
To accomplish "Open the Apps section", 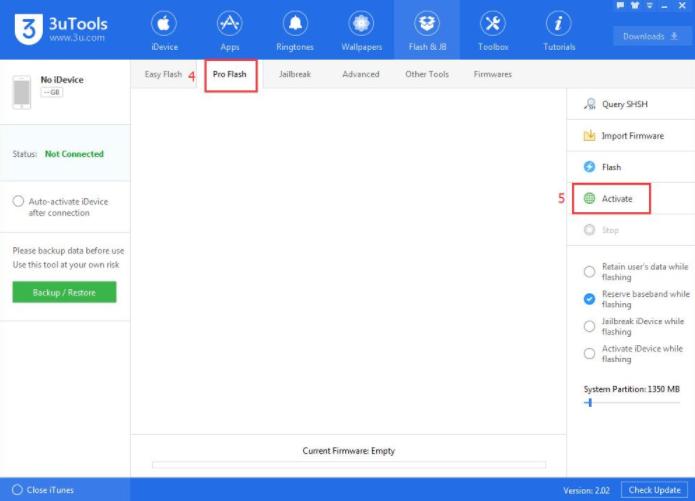I will click(230, 30).
